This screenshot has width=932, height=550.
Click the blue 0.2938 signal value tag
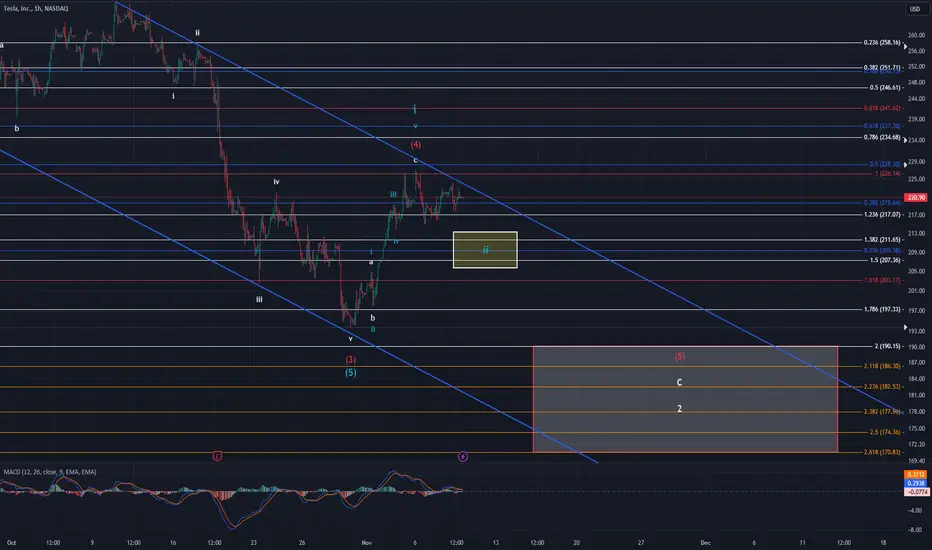click(x=916, y=483)
